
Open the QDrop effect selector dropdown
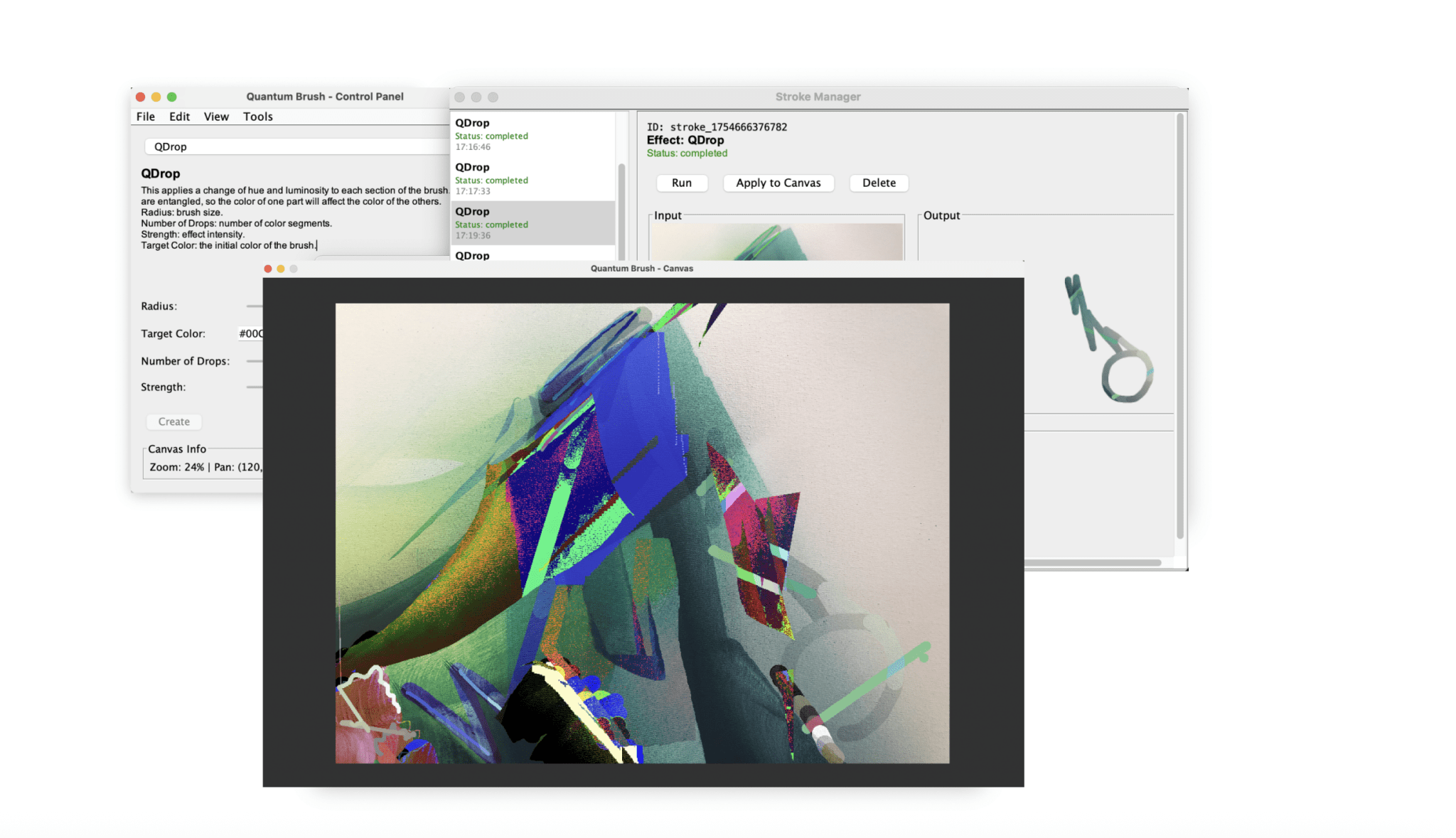297,146
